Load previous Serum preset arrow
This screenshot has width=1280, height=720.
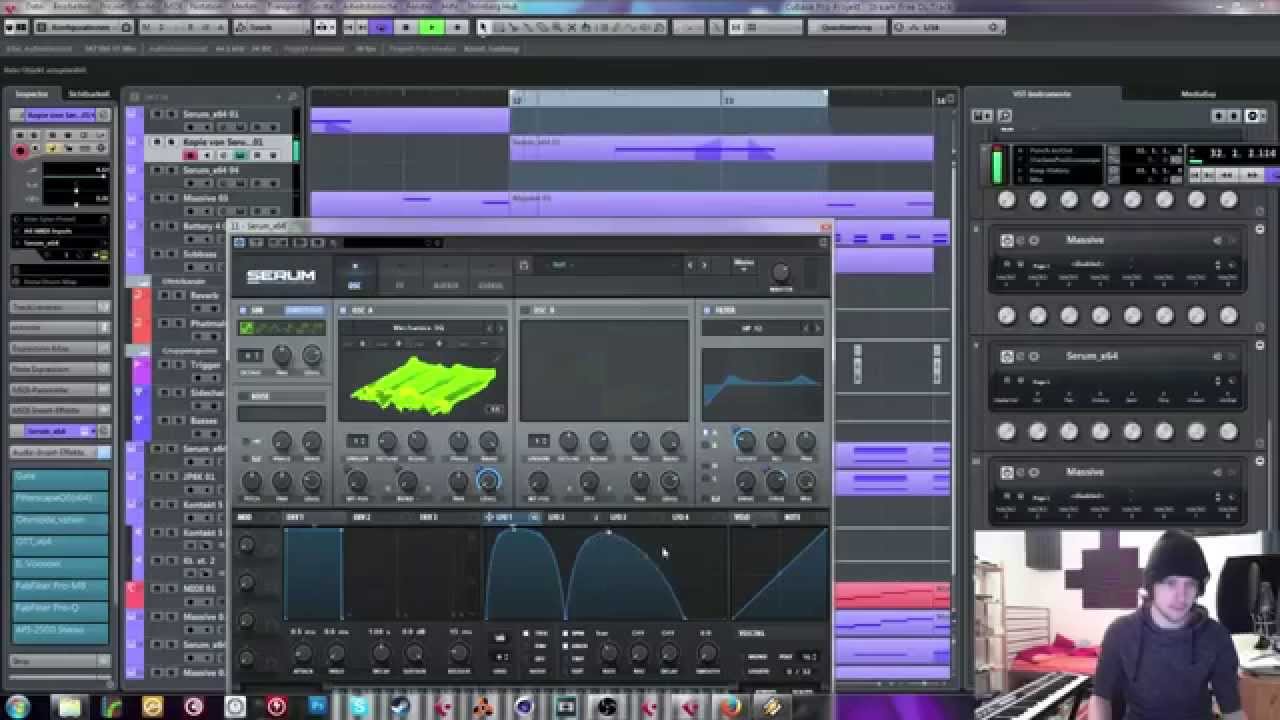coord(689,265)
